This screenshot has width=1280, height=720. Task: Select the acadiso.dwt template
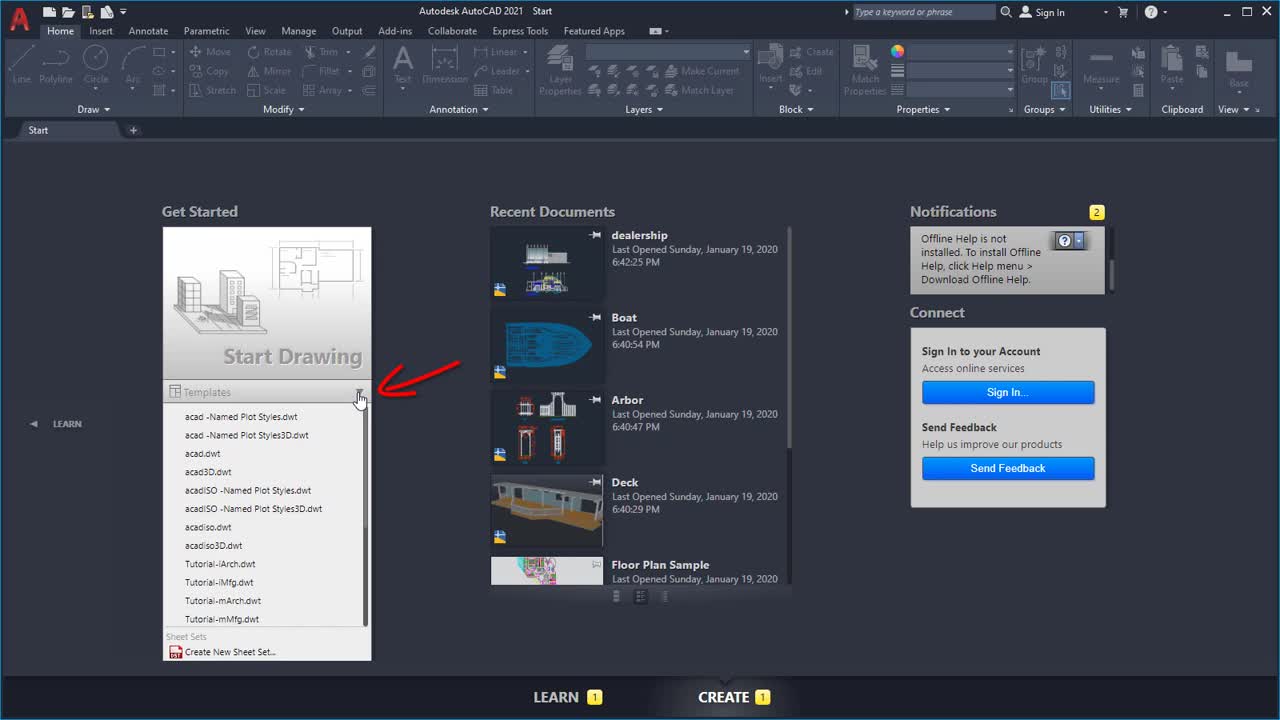[x=208, y=527]
